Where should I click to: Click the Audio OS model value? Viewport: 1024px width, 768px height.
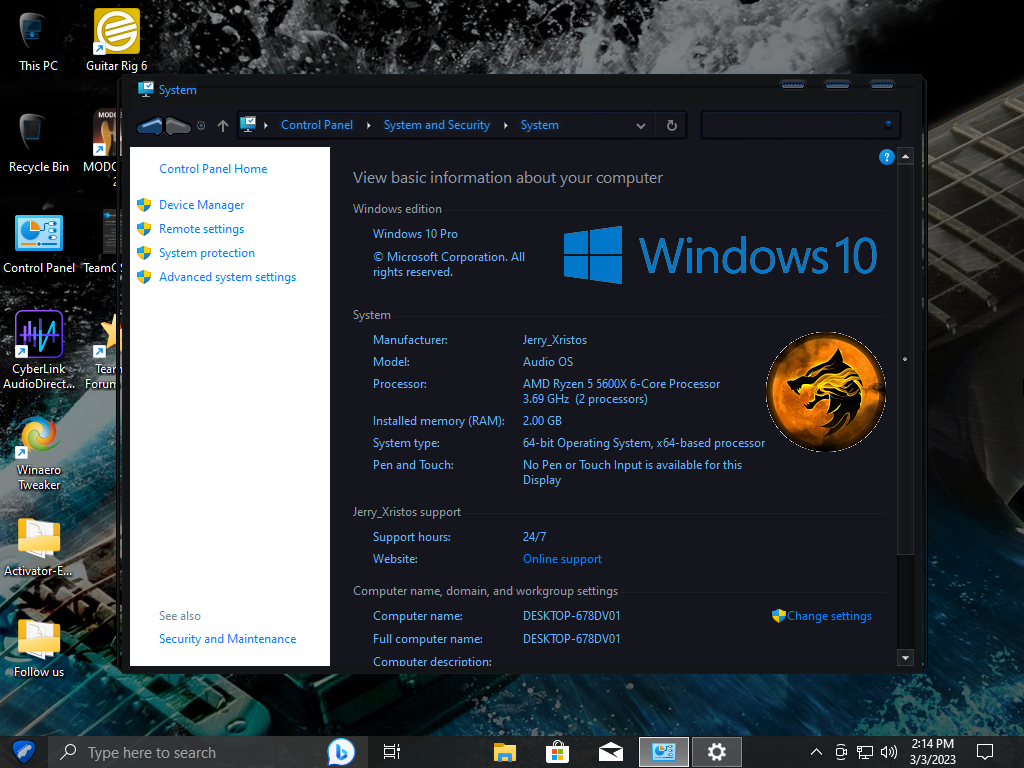click(x=547, y=362)
